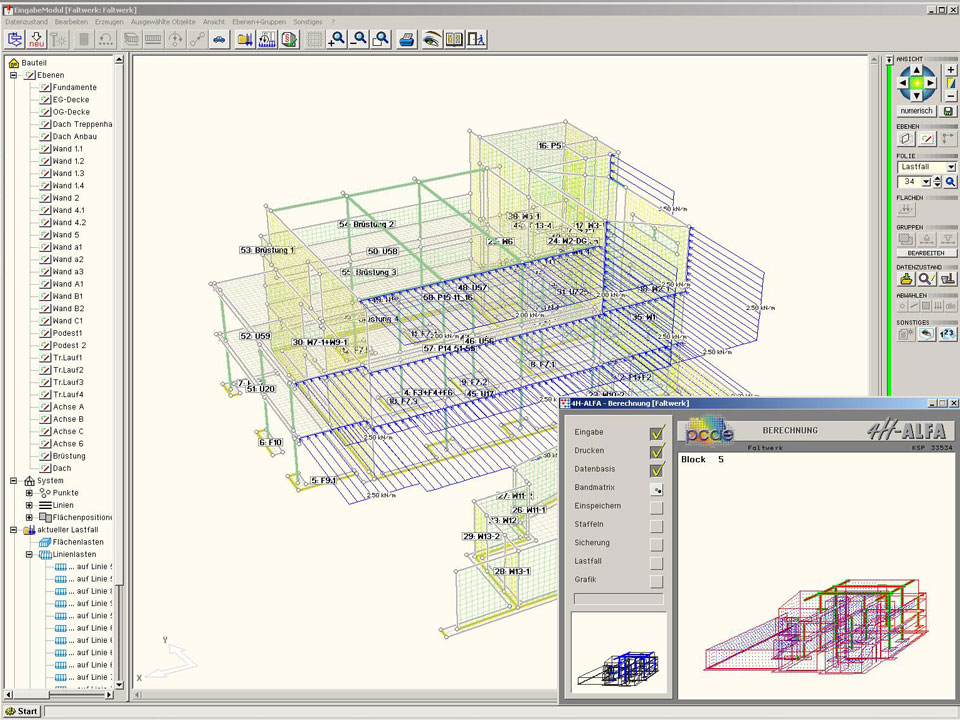Toggle the Datenbasis checkbox
This screenshot has width=960, height=720.
pyautogui.click(x=656, y=469)
